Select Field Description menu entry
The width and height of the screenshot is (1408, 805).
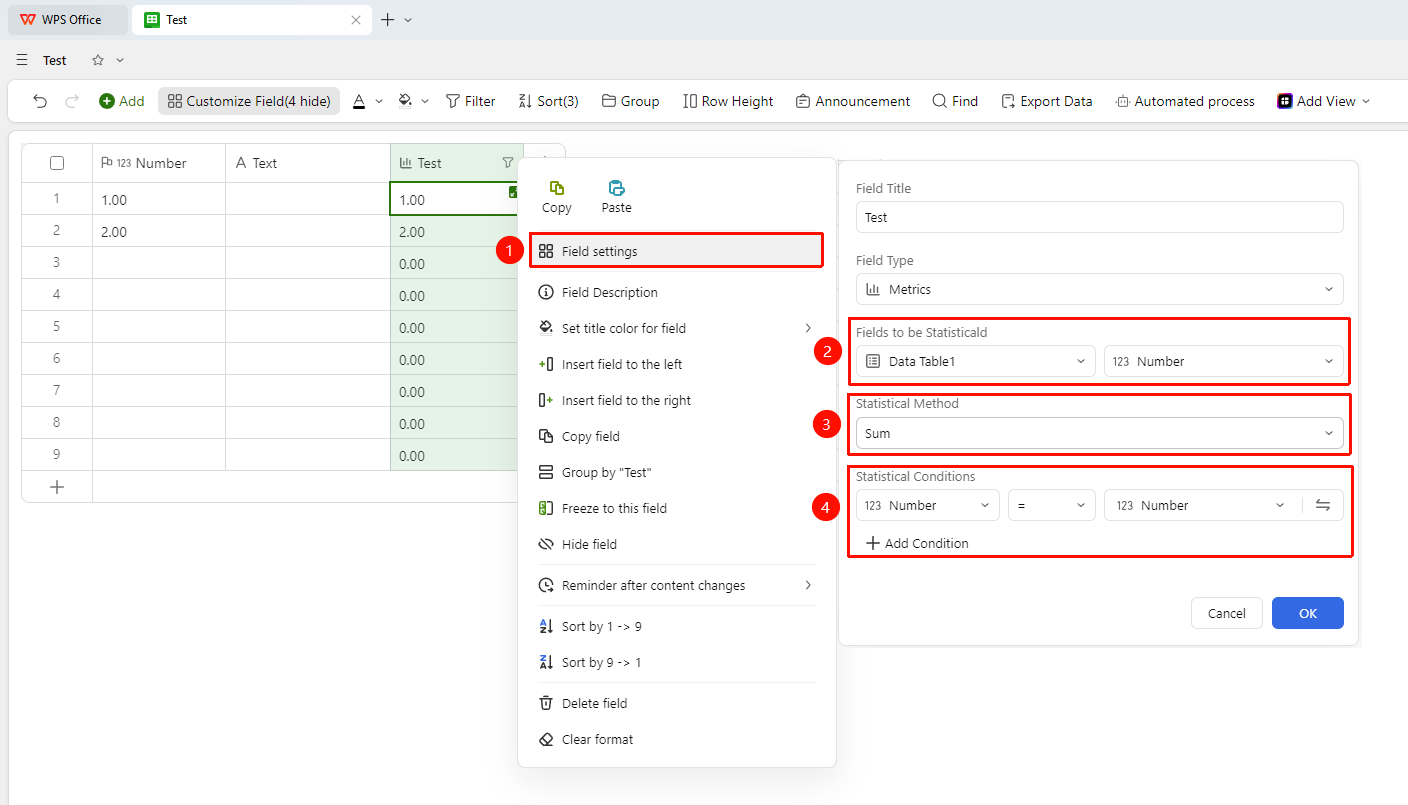[676, 292]
